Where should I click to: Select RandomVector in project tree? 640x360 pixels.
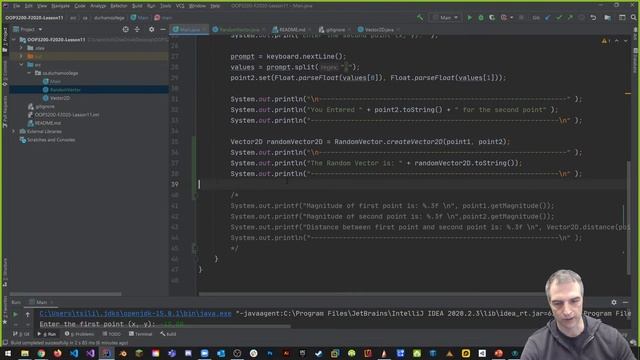65,90
